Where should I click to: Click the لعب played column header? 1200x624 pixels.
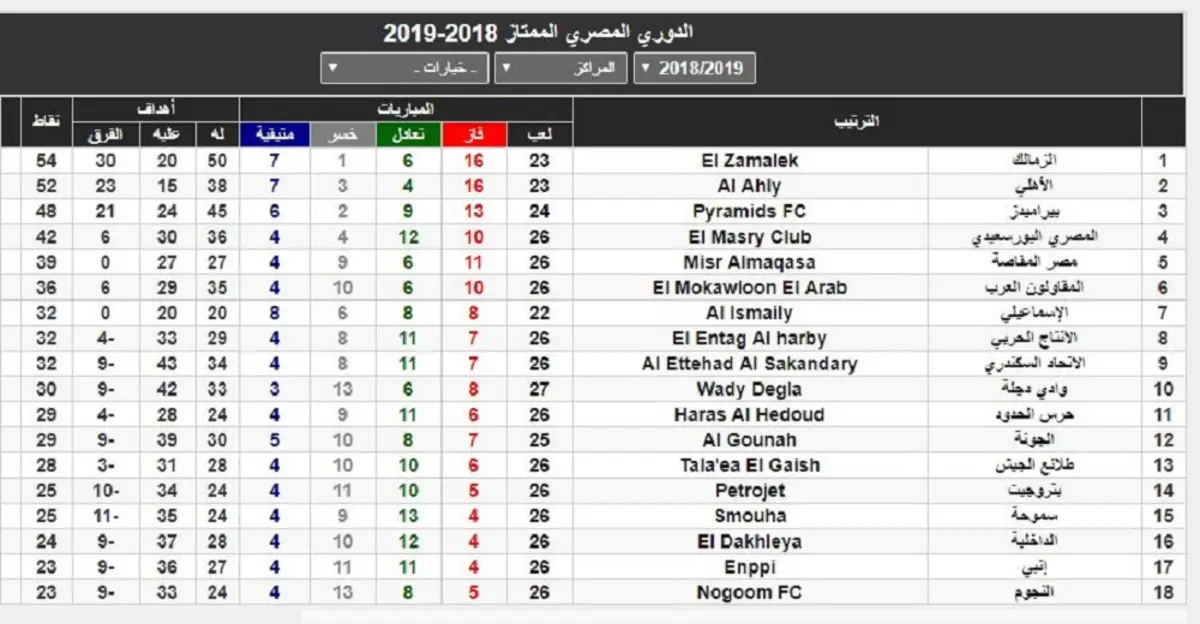[540, 134]
